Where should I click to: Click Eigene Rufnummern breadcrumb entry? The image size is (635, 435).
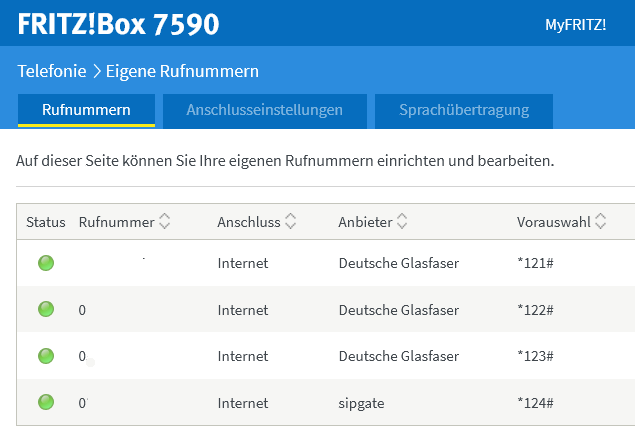coord(182,71)
